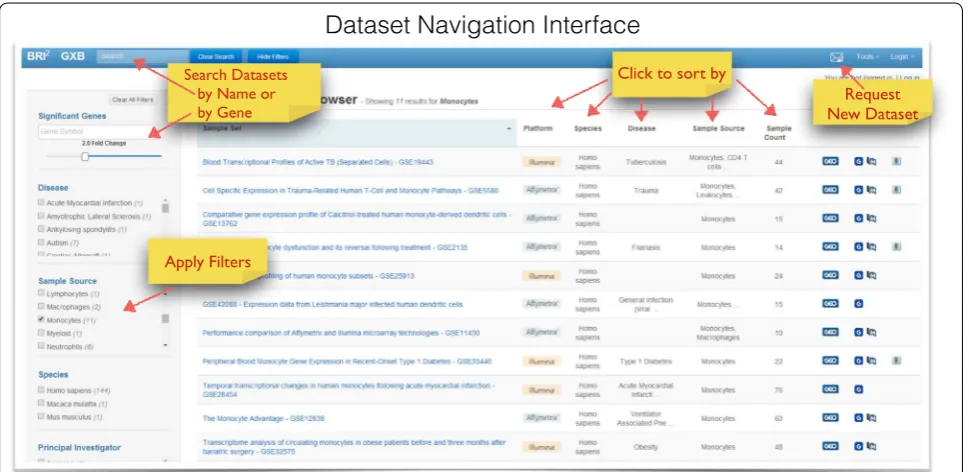Check Neutrophils sample source

(41, 347)
